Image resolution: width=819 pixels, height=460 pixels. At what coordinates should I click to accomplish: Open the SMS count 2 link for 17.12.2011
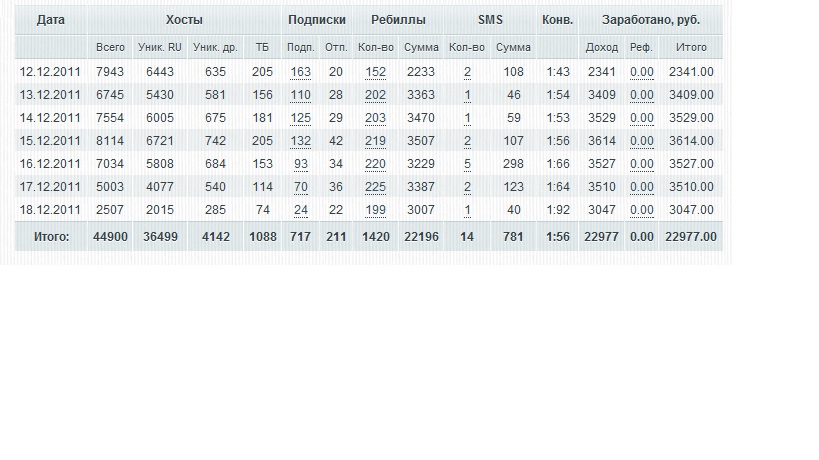coord(467,187)
